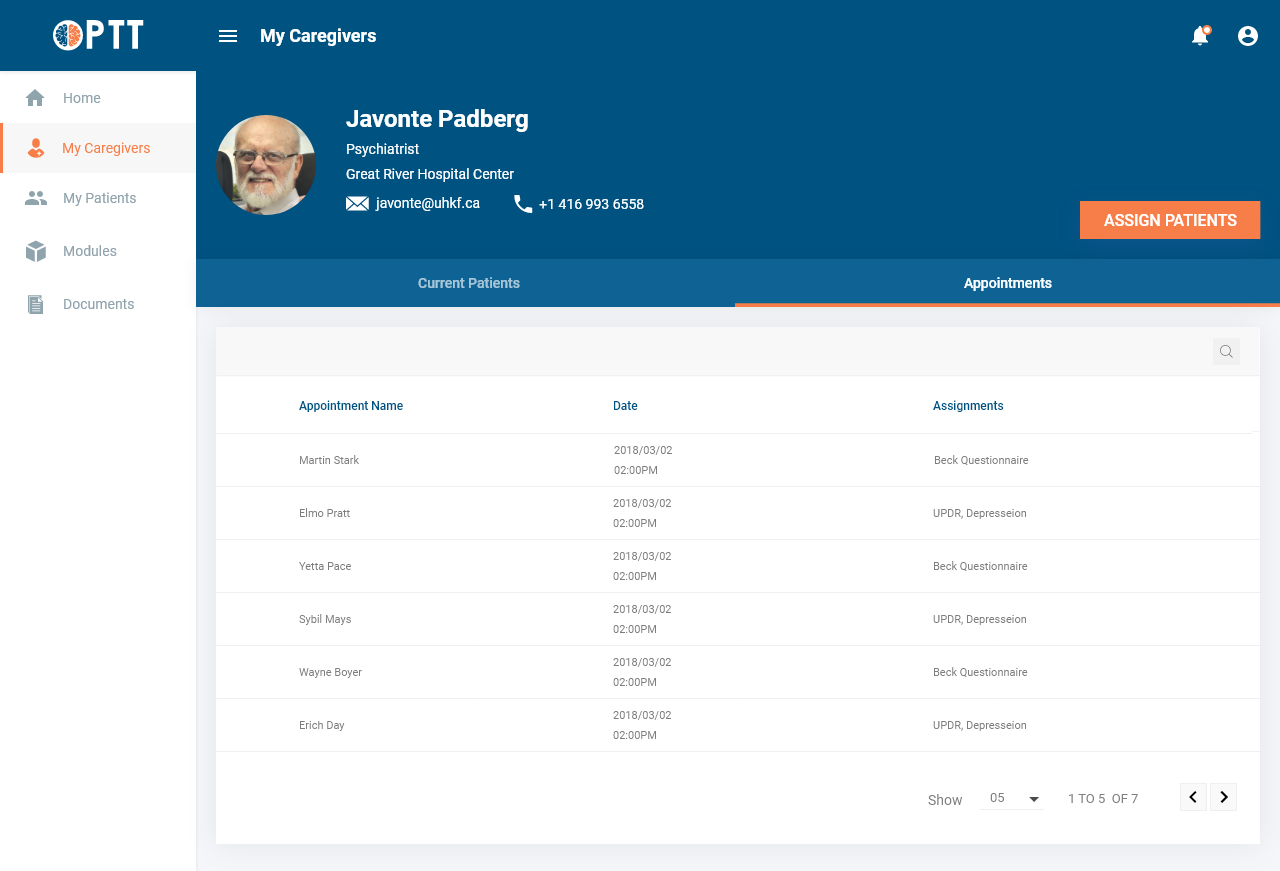Go to next page of appointments
The image size is (1280, 871).
[x=1224, y=797]
